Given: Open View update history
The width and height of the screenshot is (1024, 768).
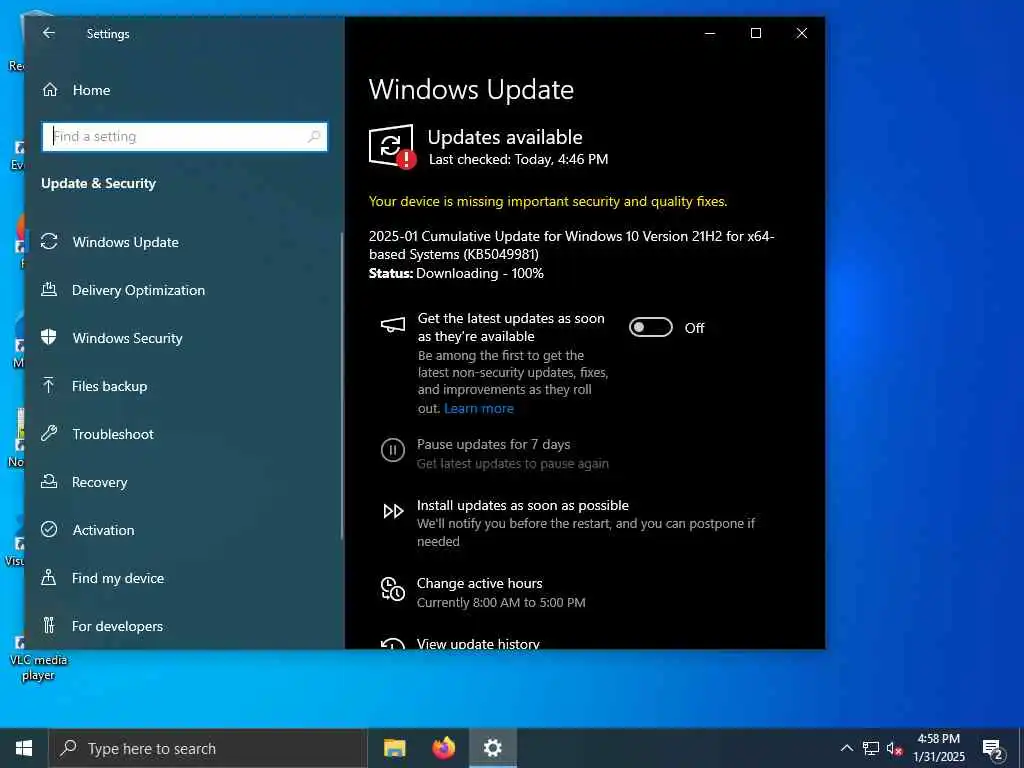Looking at the screenshot, I should 478,644.
